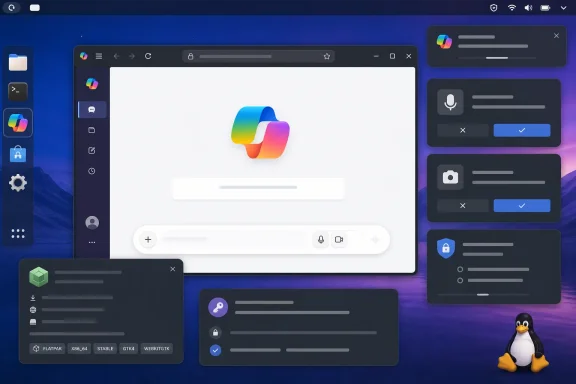Select the first radio option in security panel

pos(460,269)
